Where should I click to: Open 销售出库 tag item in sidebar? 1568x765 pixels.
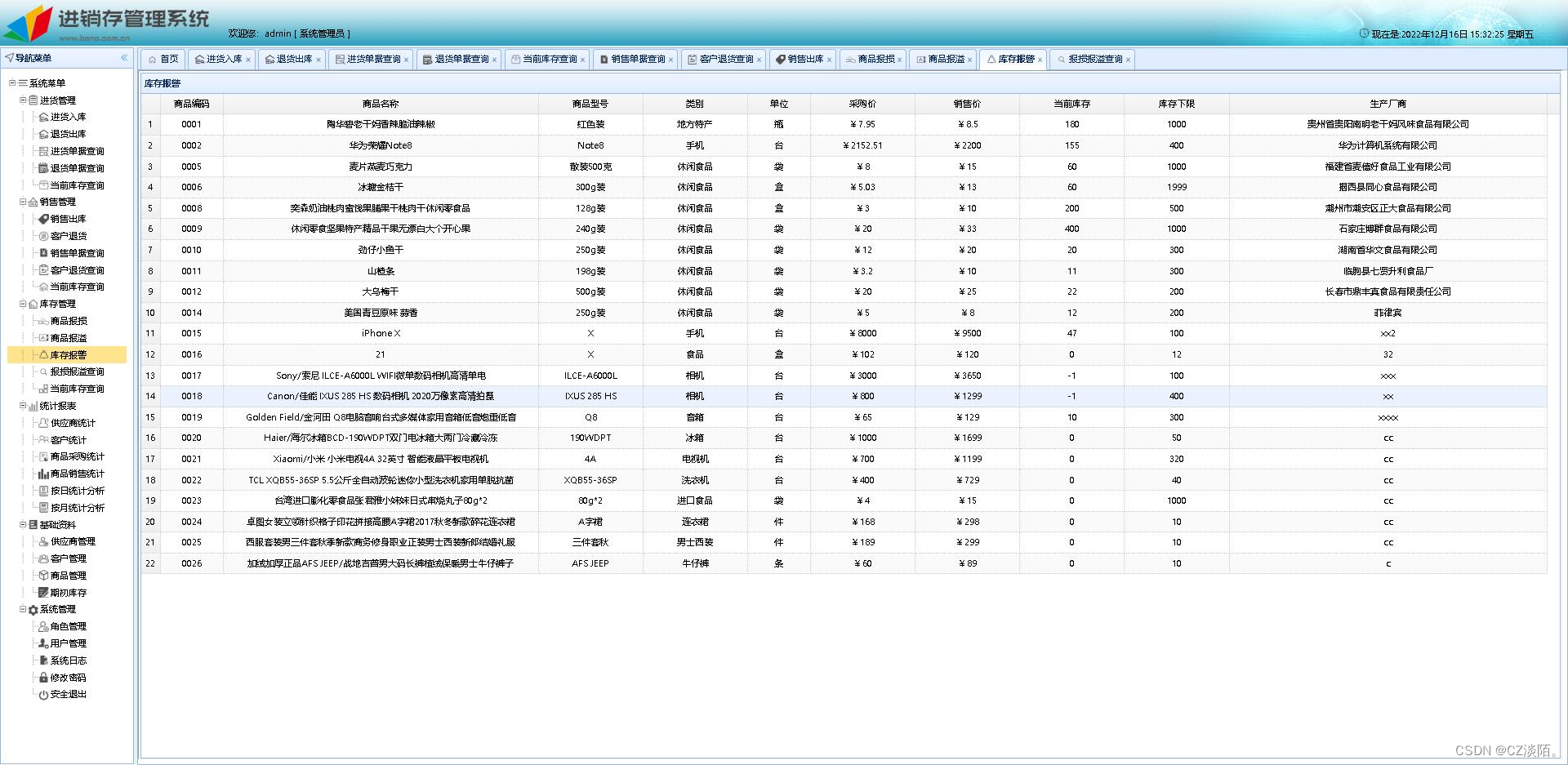(x=68, y=220)
